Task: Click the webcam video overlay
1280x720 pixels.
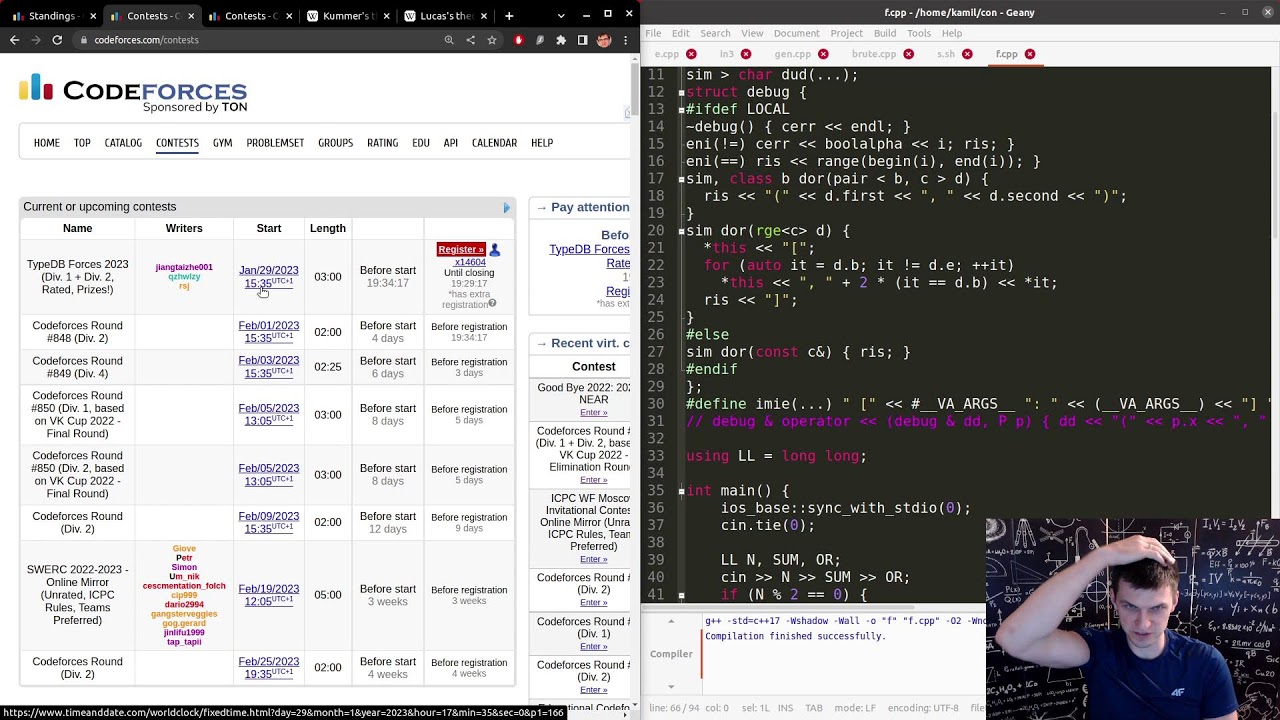Action: tap(1132, 619)
